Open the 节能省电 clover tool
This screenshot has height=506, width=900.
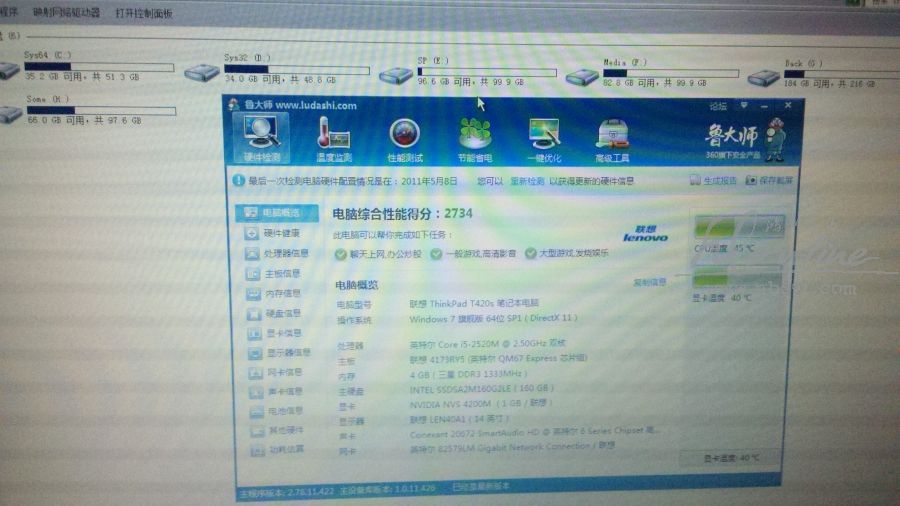coord(475,141)
